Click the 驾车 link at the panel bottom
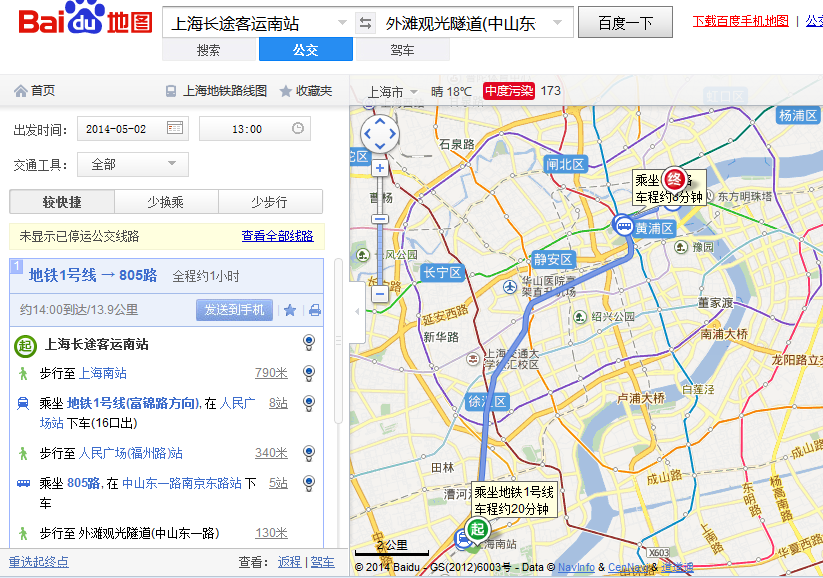Viewport: 823px width, 578px height. (322, 562)
